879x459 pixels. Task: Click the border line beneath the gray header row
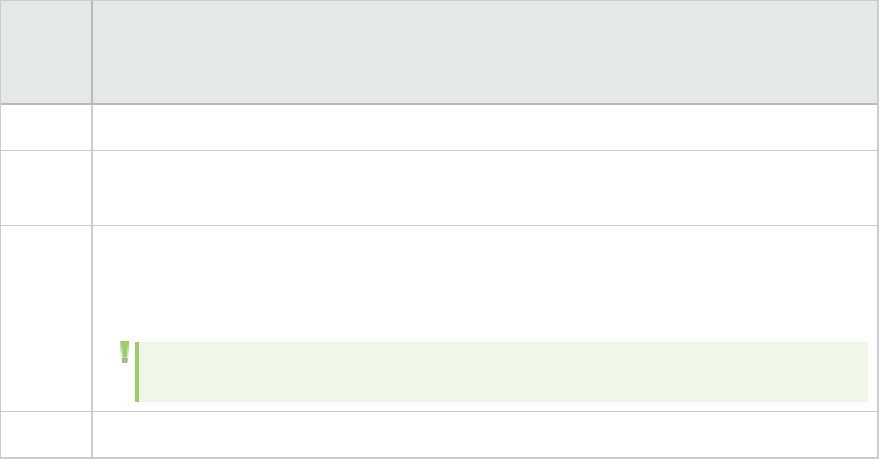[x=478, y=104]
